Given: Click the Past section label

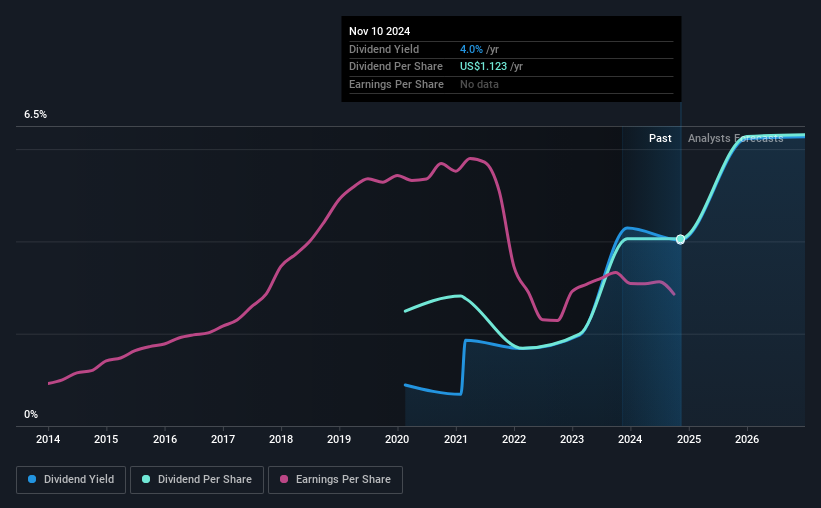Looking at the screenshot, I should (660, 138).
